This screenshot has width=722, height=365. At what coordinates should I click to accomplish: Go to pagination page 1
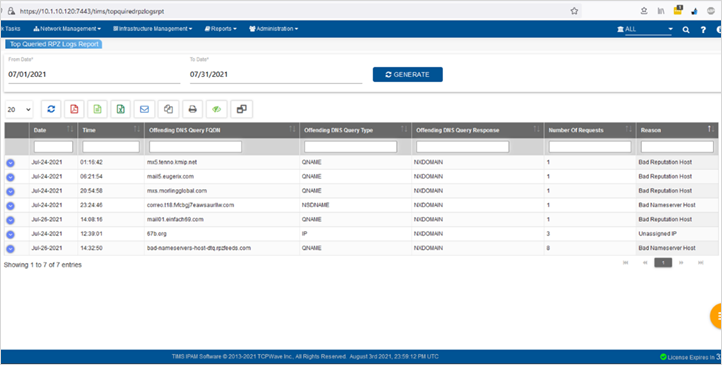click(x=663, y=263)
